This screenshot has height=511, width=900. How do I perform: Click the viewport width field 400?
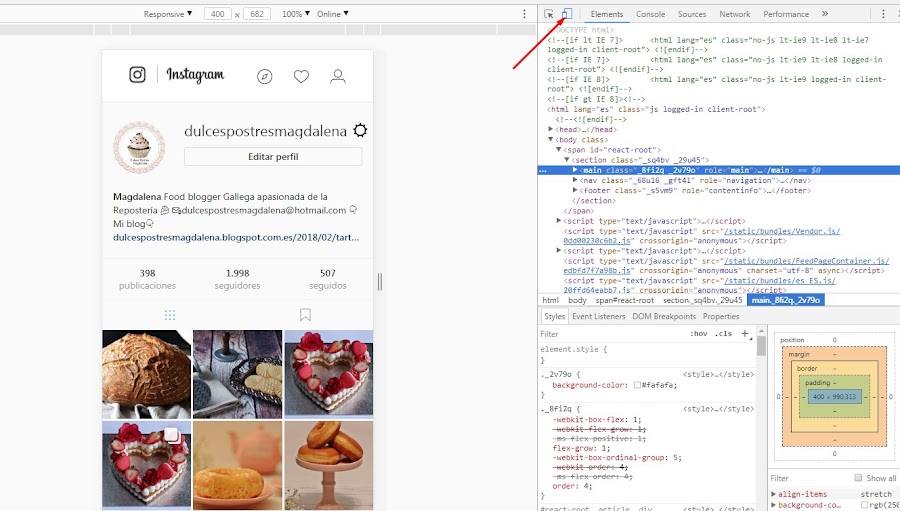tap(218, 14)
